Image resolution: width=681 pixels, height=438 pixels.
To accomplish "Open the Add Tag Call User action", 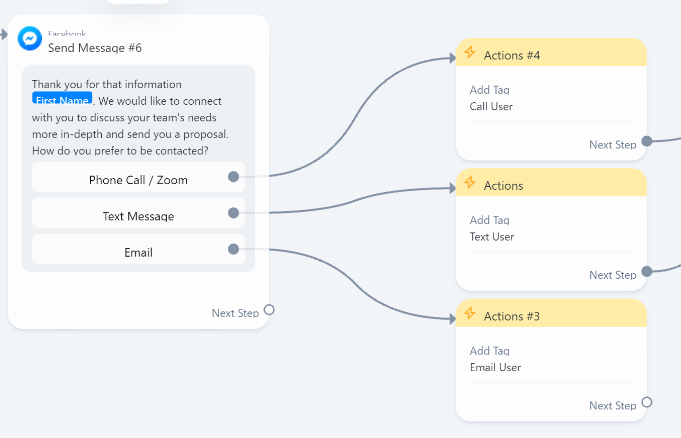I will coord(551,98).
